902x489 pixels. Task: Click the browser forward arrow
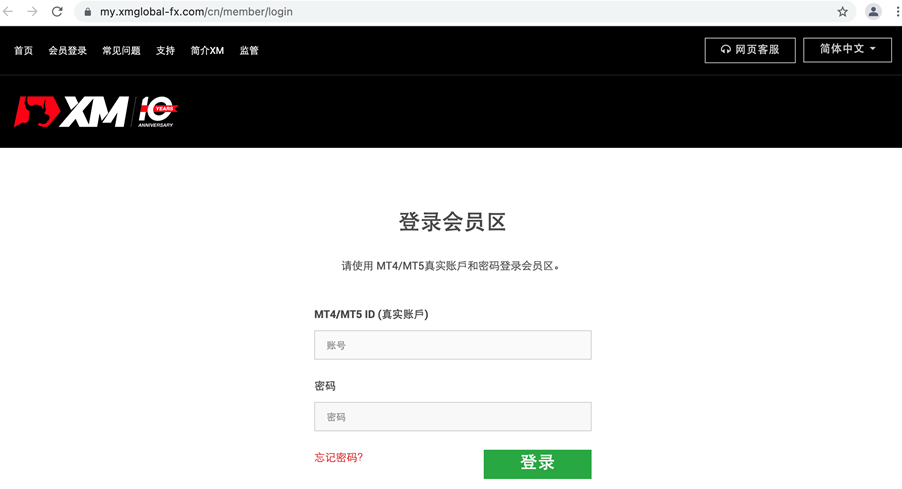[x=33, y=12]
